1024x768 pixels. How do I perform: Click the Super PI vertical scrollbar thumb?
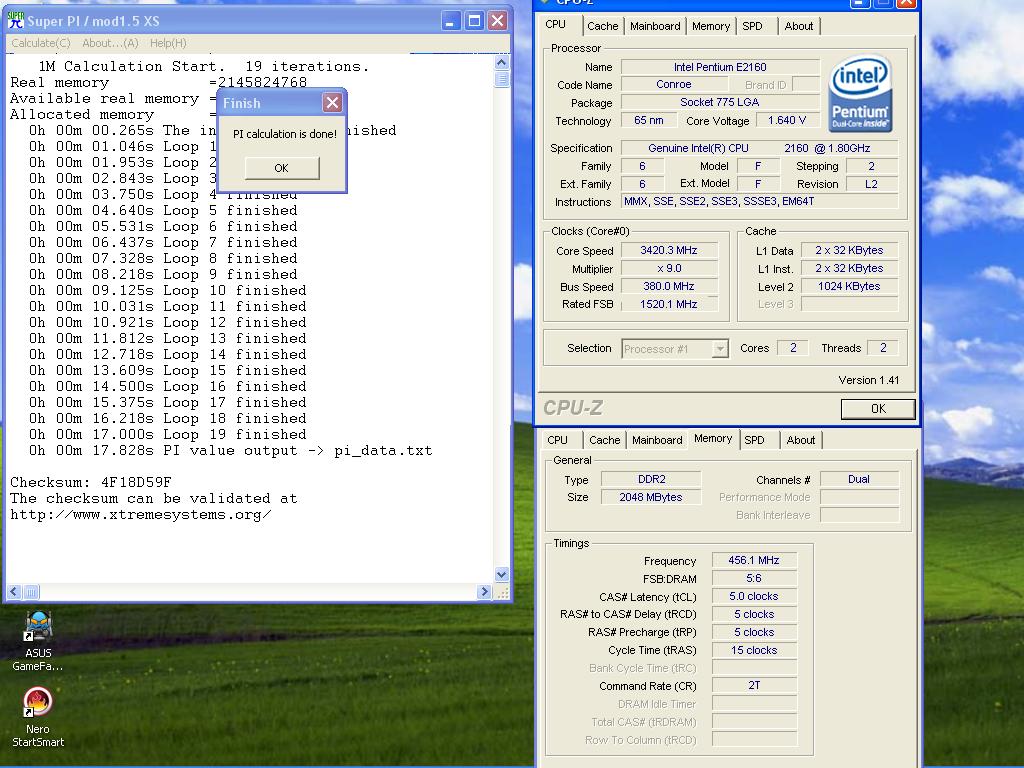click(x=502, y=79)
